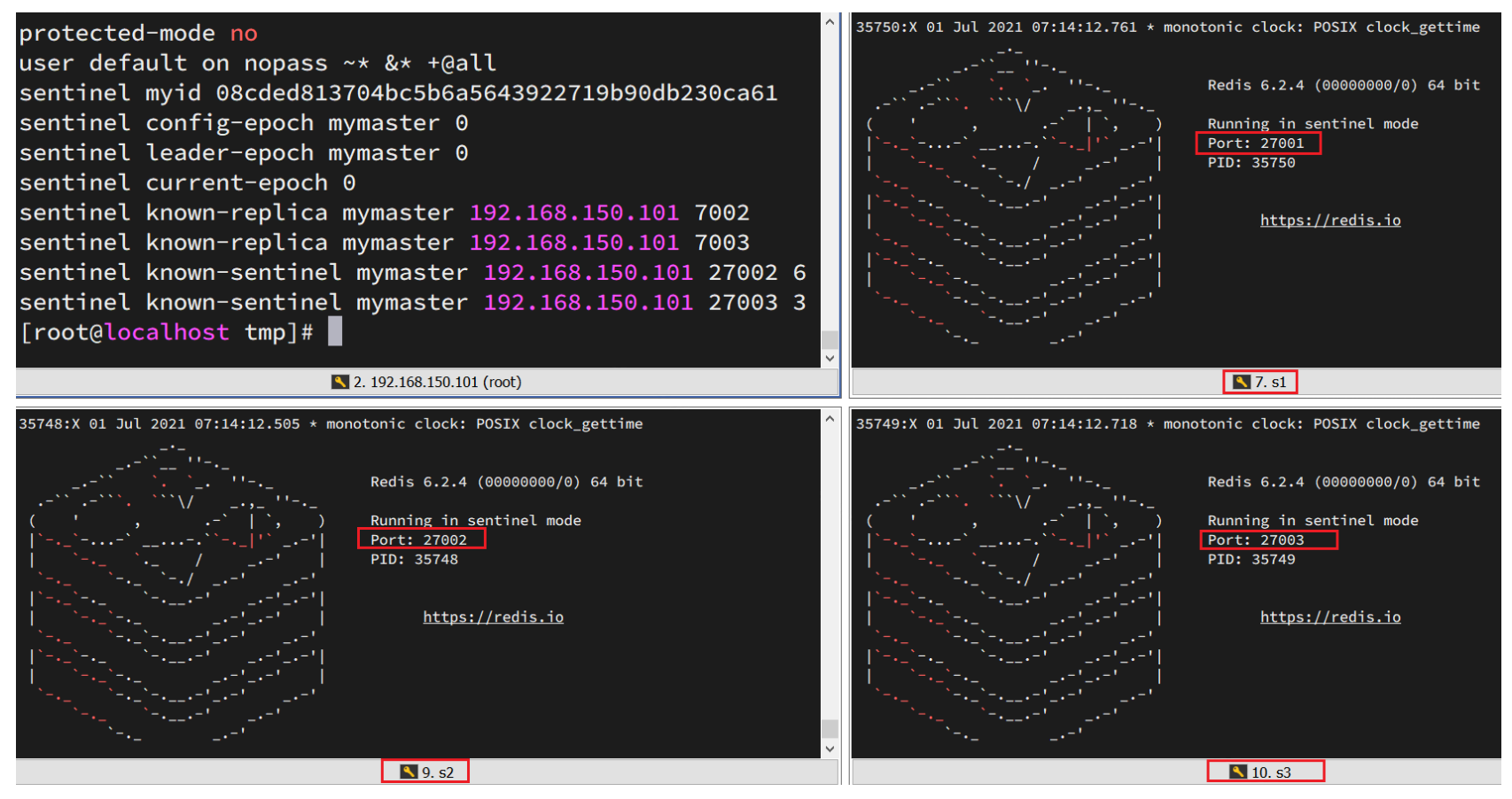Visit the redis.io link in the port 27003 pane
This screenshot has width=1512, height=799.
1329,617
